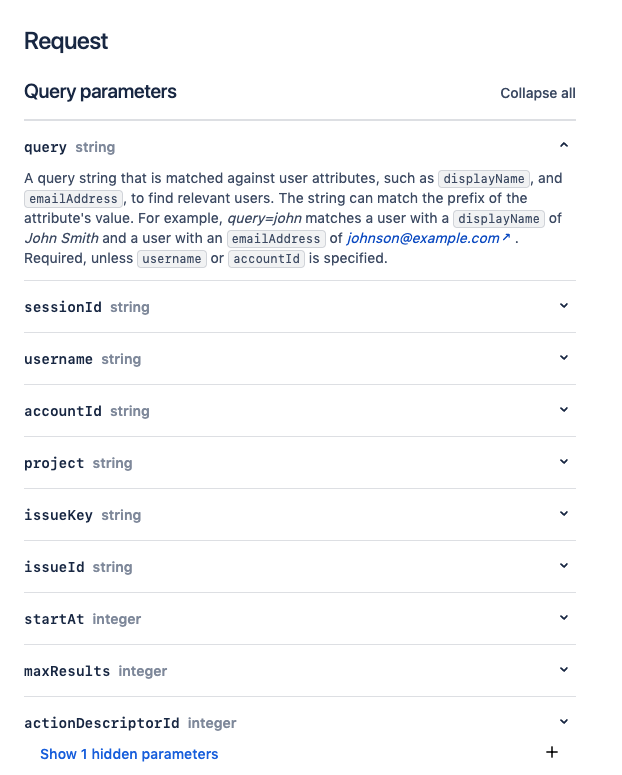Image resolution: width=622 pixels, height=775 pixels.
Task: Click the maxResults parameter row label
Action: (67, 671)
